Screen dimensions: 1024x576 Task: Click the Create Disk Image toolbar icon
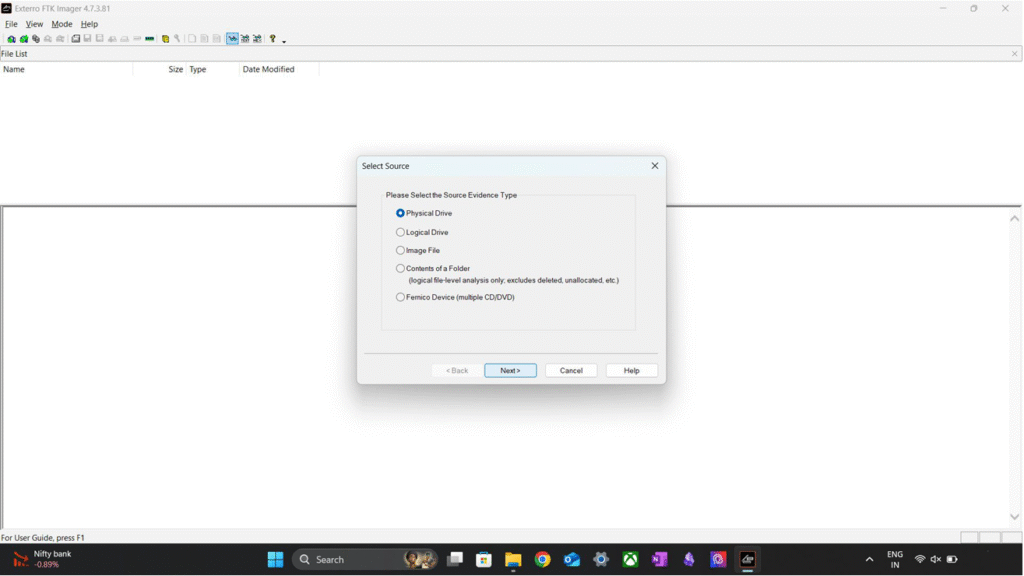(76, 39)
